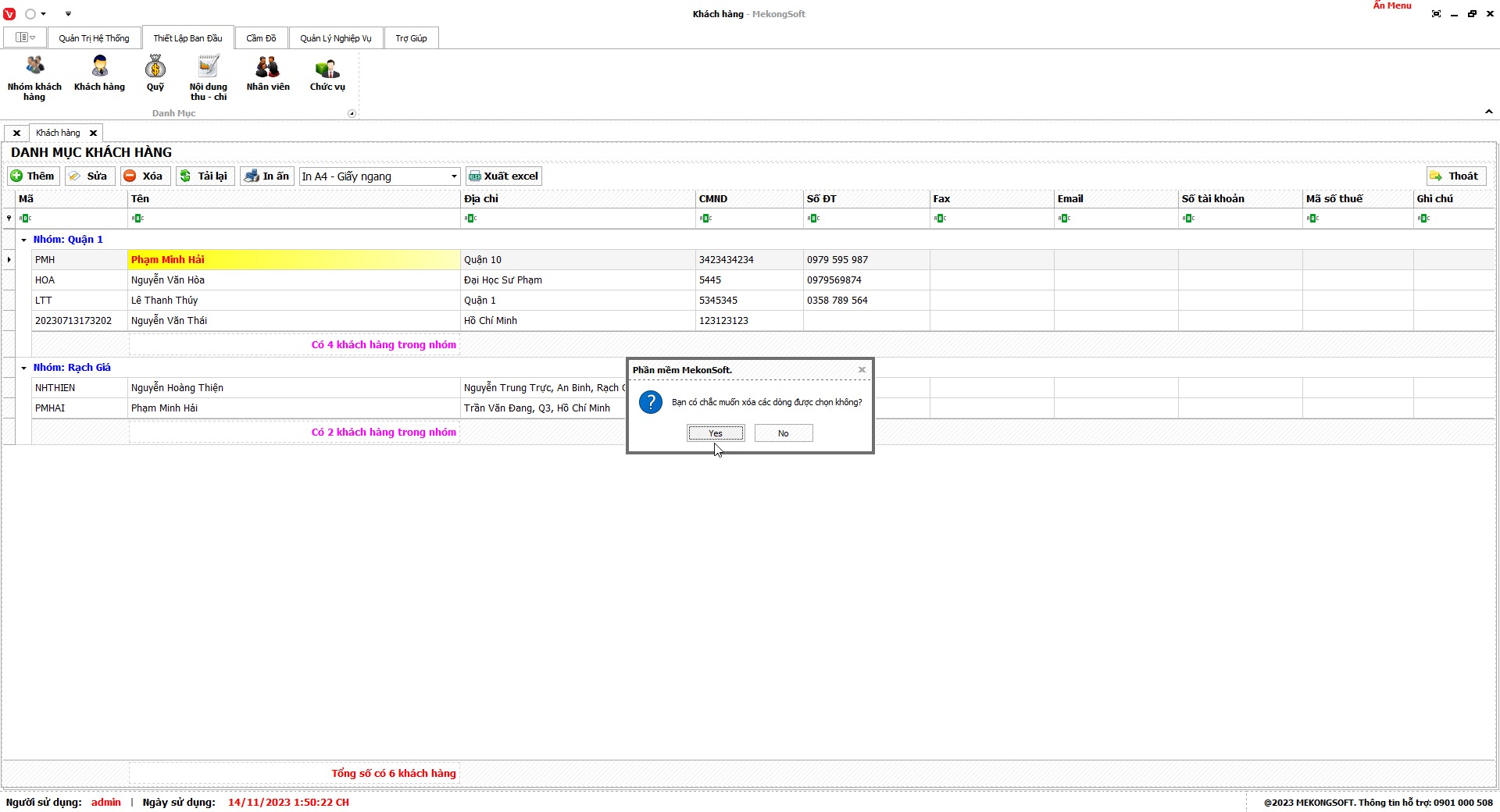The width and height of the screenshot is (1500, 812).
Task: Click the In ấn print button
Action: click(267, 176)
